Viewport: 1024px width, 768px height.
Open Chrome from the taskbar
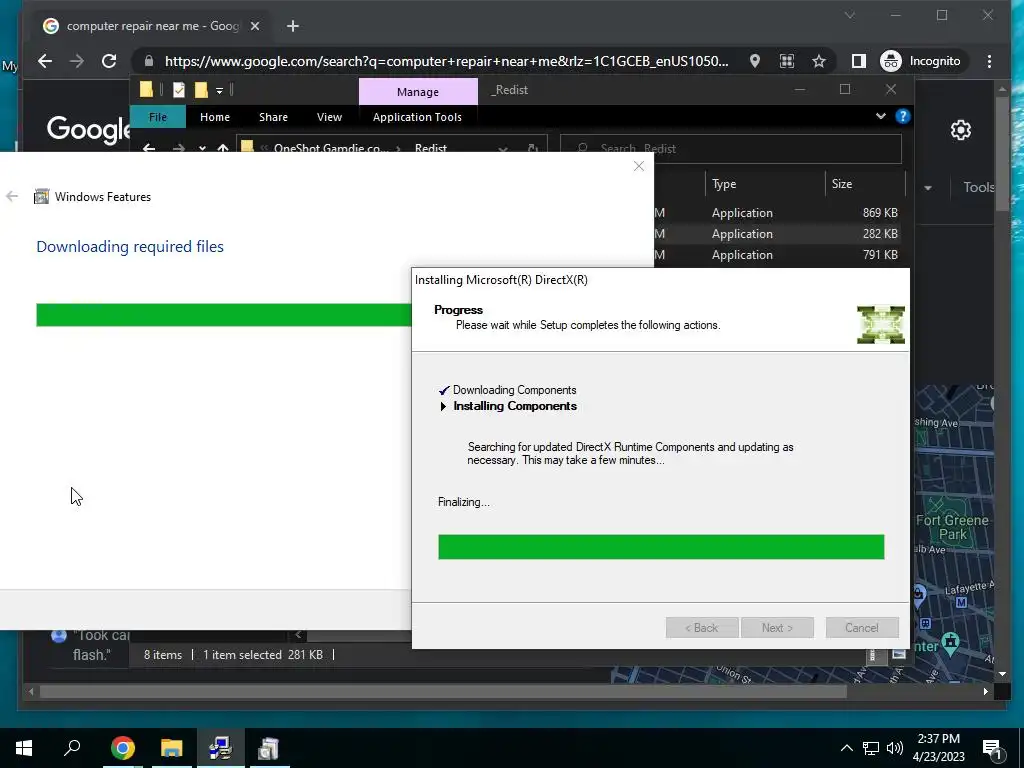123,748
